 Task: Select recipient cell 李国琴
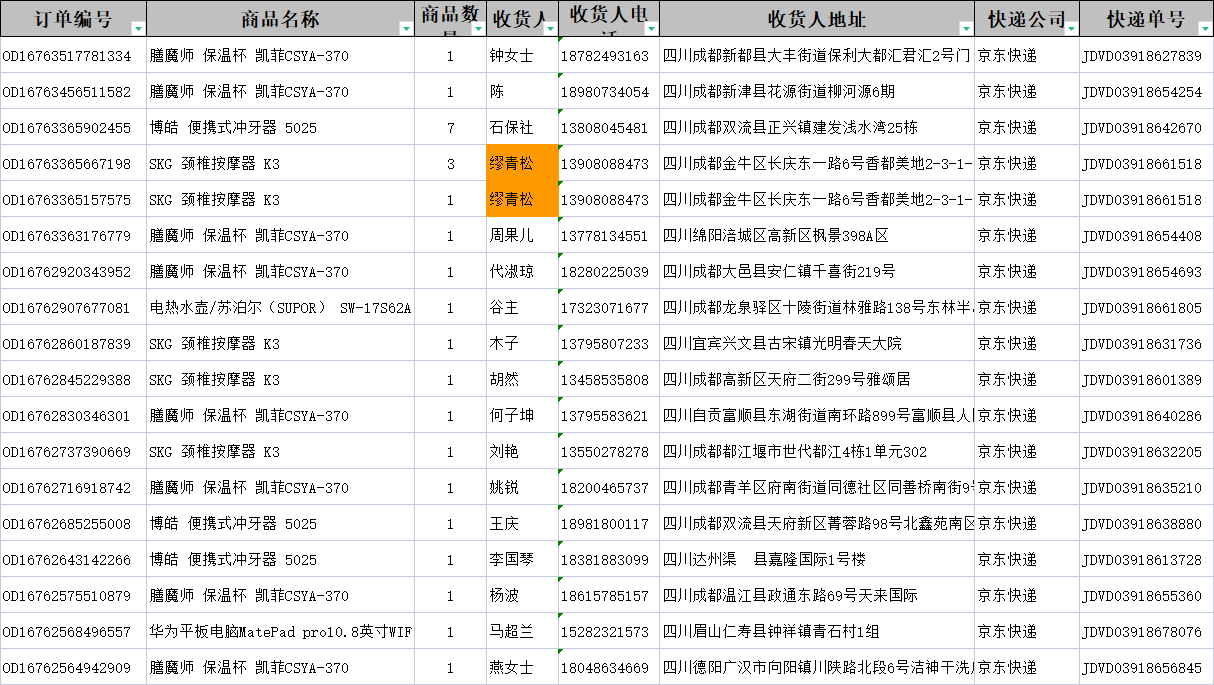pyautogui.click(x=522, y=559)
